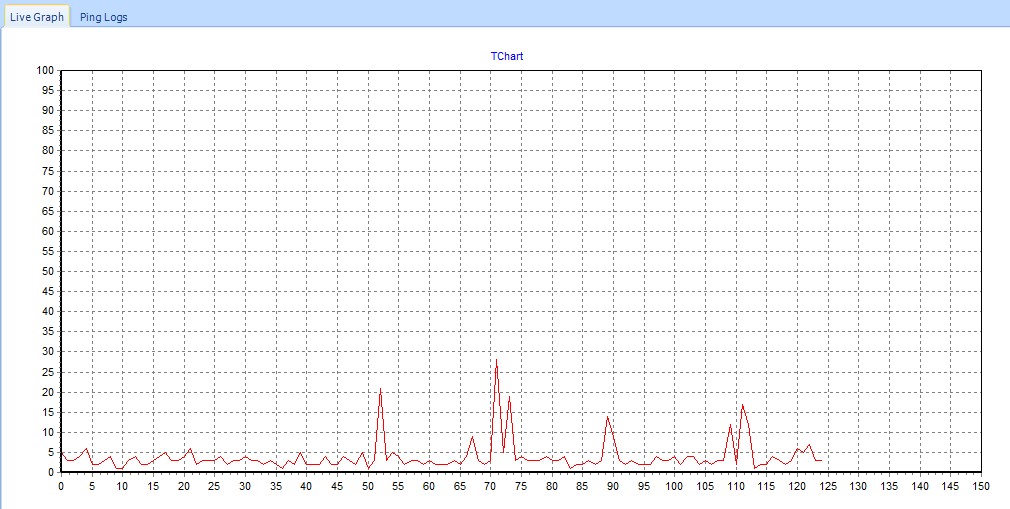Click the Y-axis label 30
1010x509 pixels.
coord(49,352)
